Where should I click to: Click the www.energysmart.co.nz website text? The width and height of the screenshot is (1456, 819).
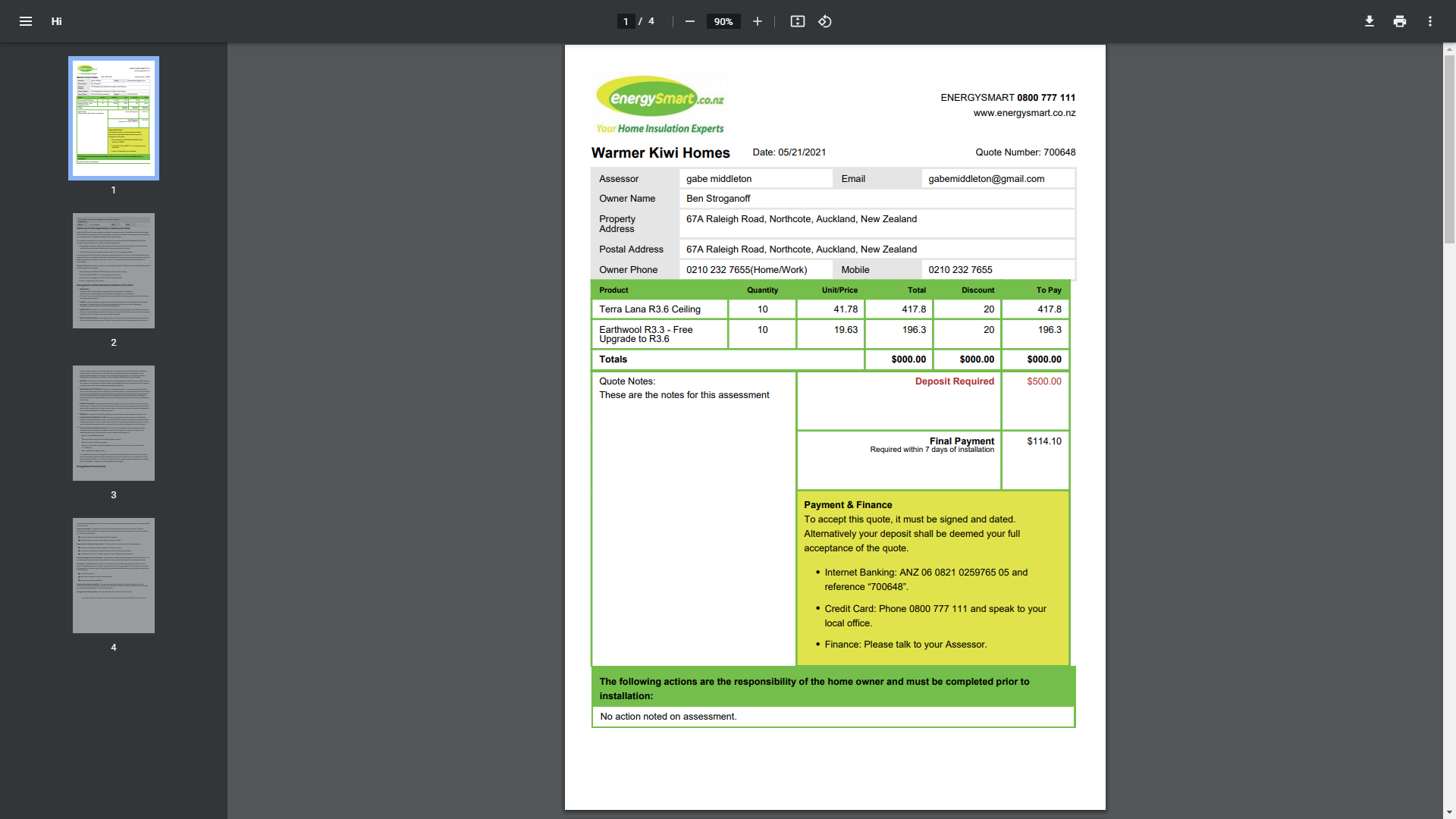click(x=1024, y=113)
